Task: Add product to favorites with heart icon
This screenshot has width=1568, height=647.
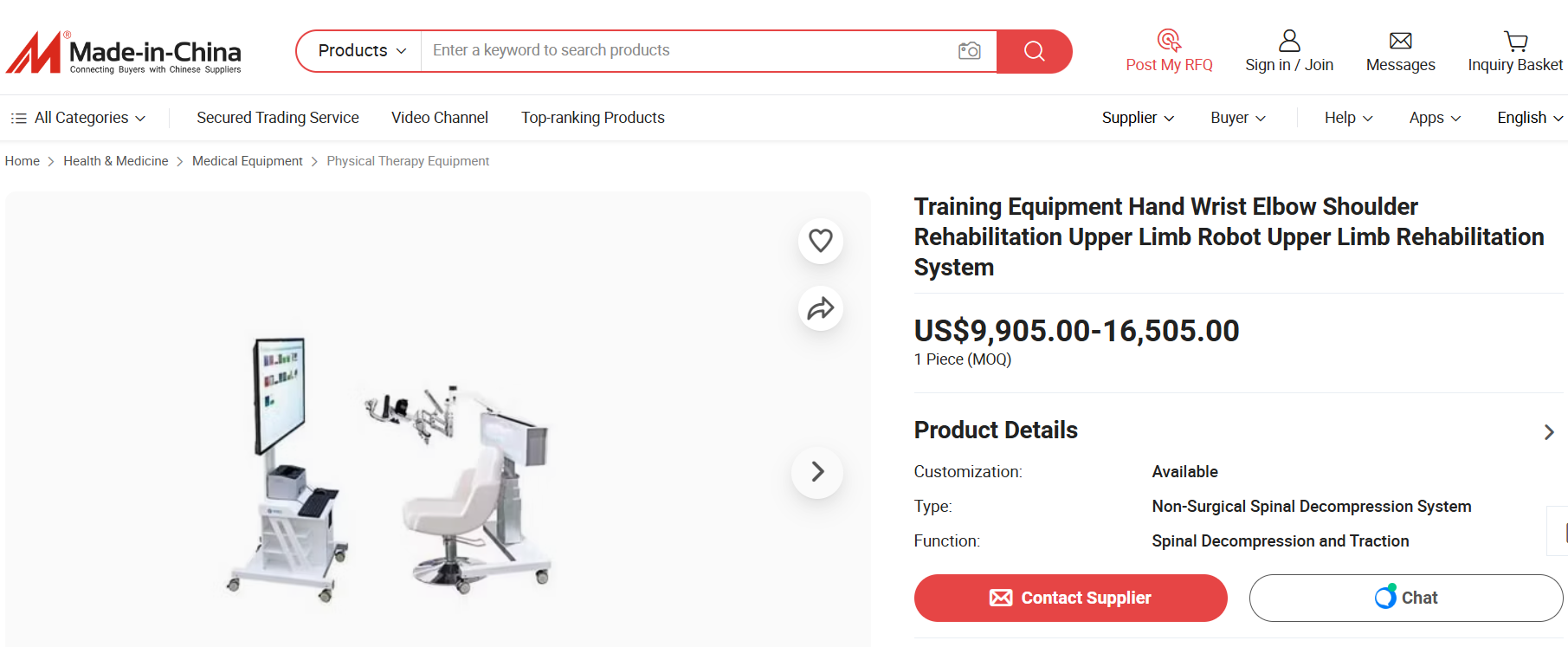Action: point(820,241)
